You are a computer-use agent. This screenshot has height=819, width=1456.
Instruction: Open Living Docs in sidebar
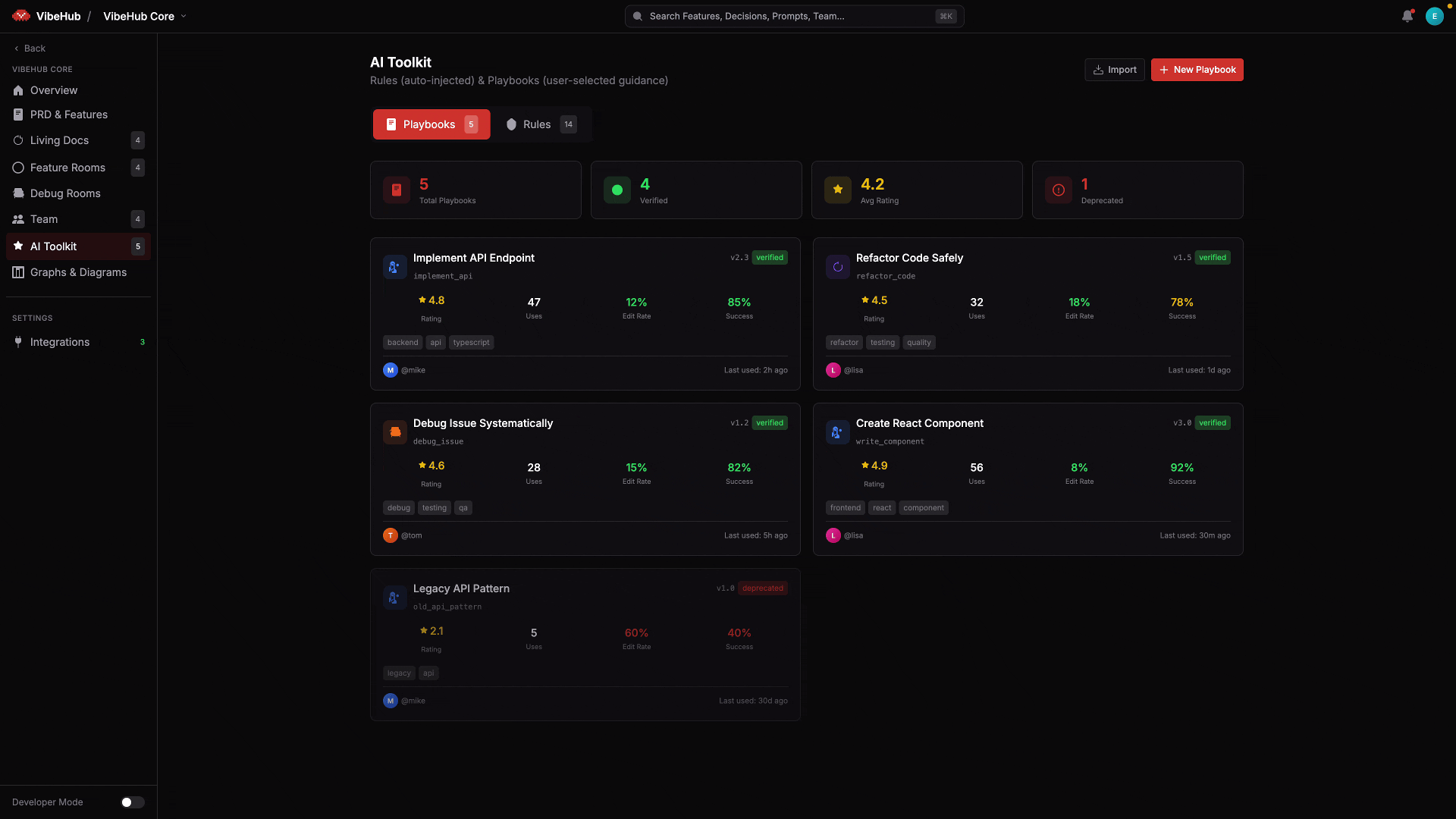[59, 140]
